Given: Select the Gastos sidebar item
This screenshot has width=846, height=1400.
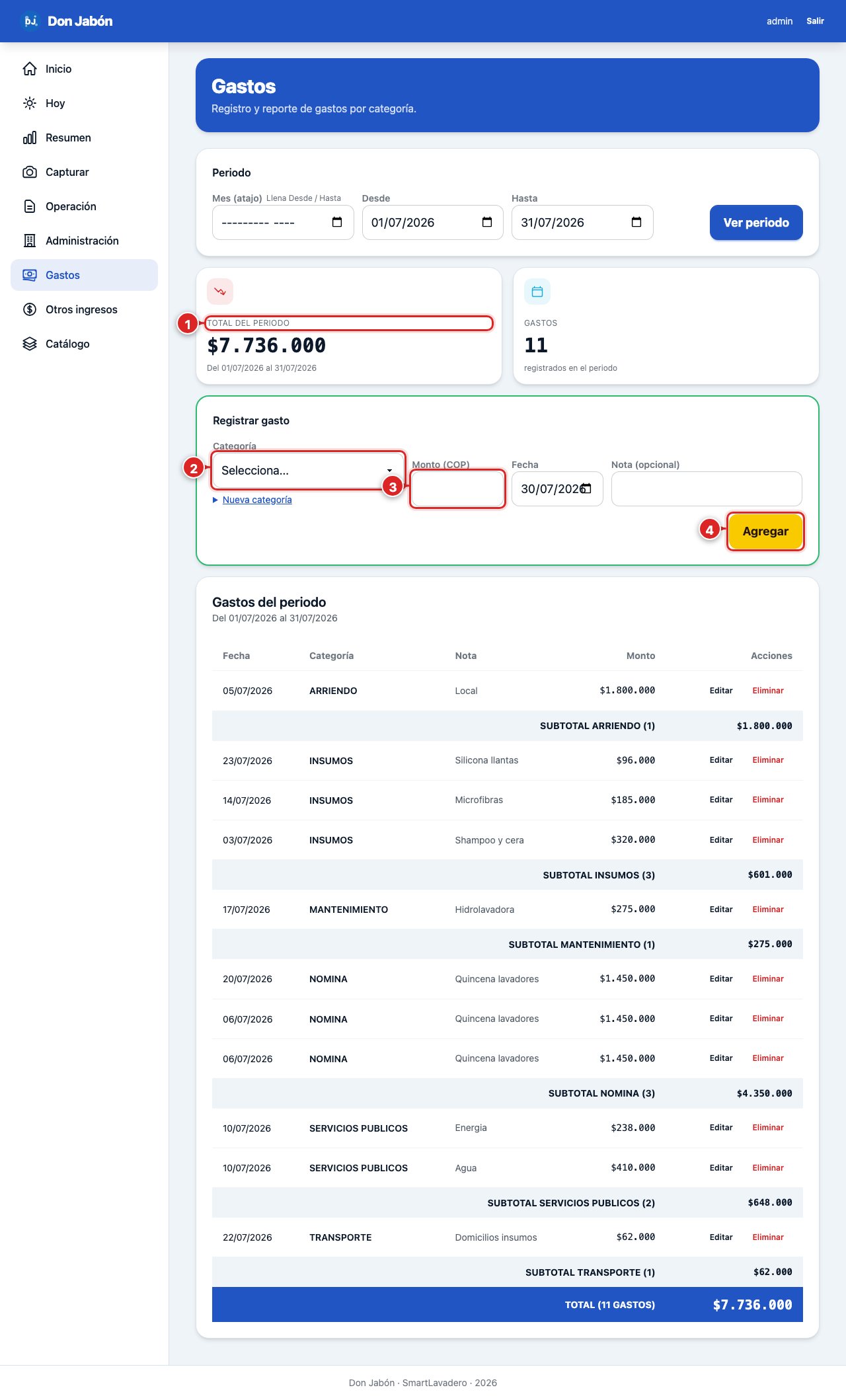Looking at the screenshot, I should coord(84,275).
